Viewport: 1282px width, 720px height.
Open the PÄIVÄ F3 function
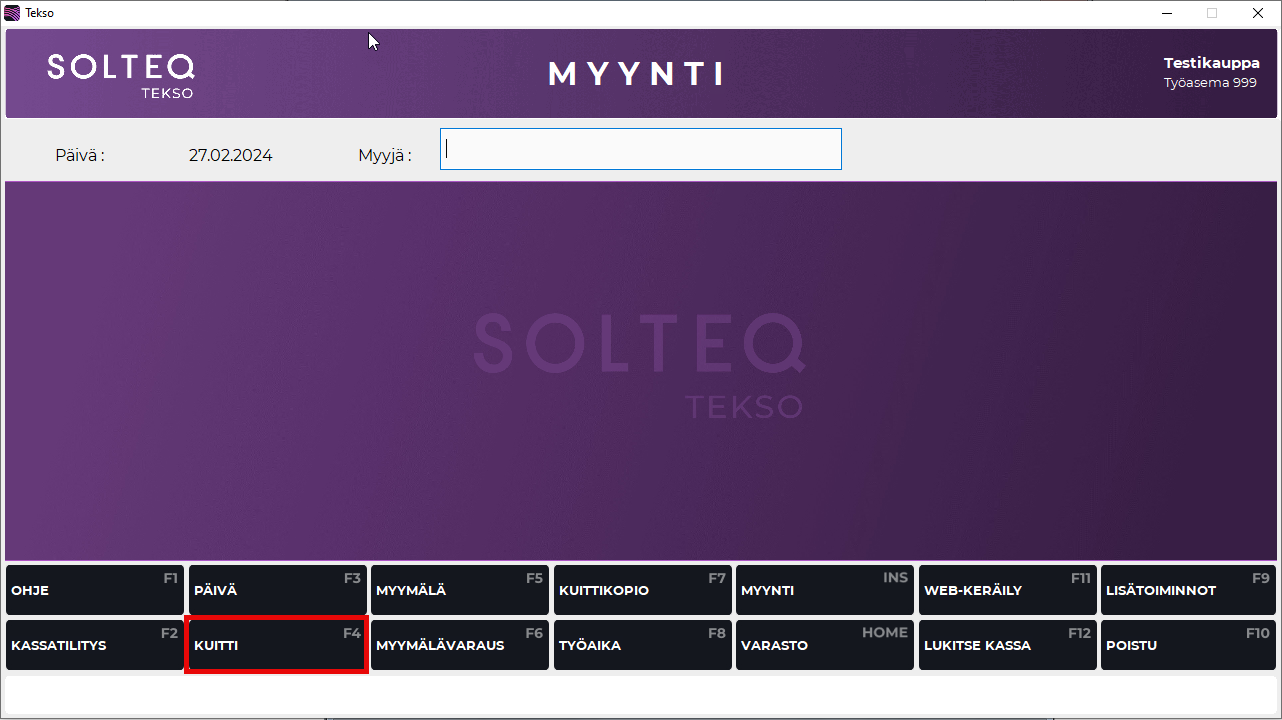pos(277,590)
